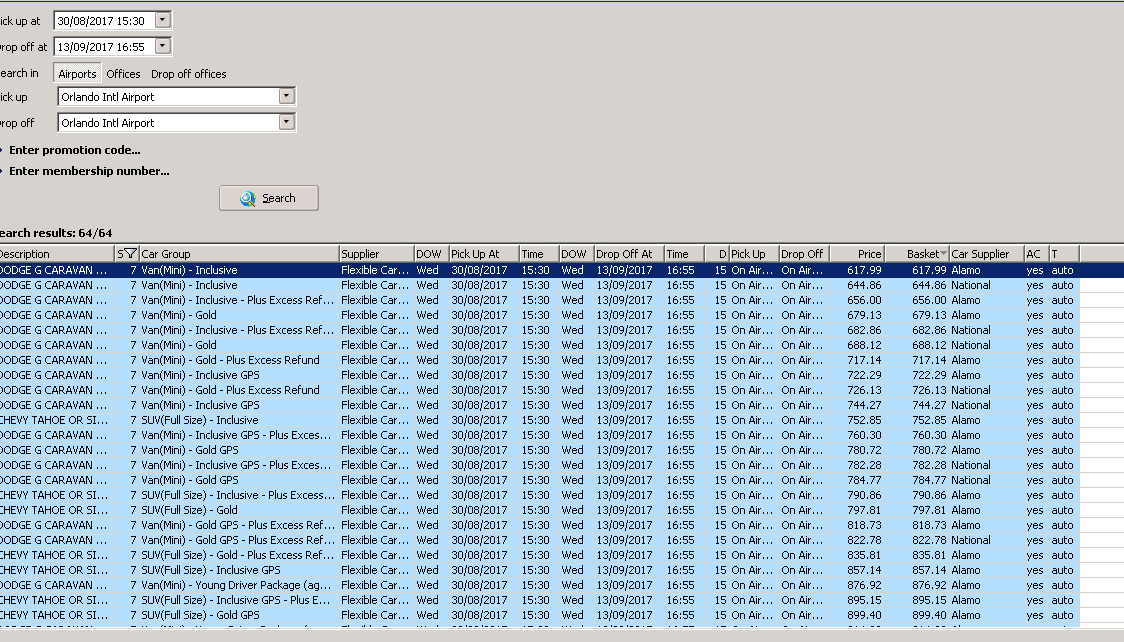
Task: Click the Search results: 64/64 label
Action: pos(56,233)
